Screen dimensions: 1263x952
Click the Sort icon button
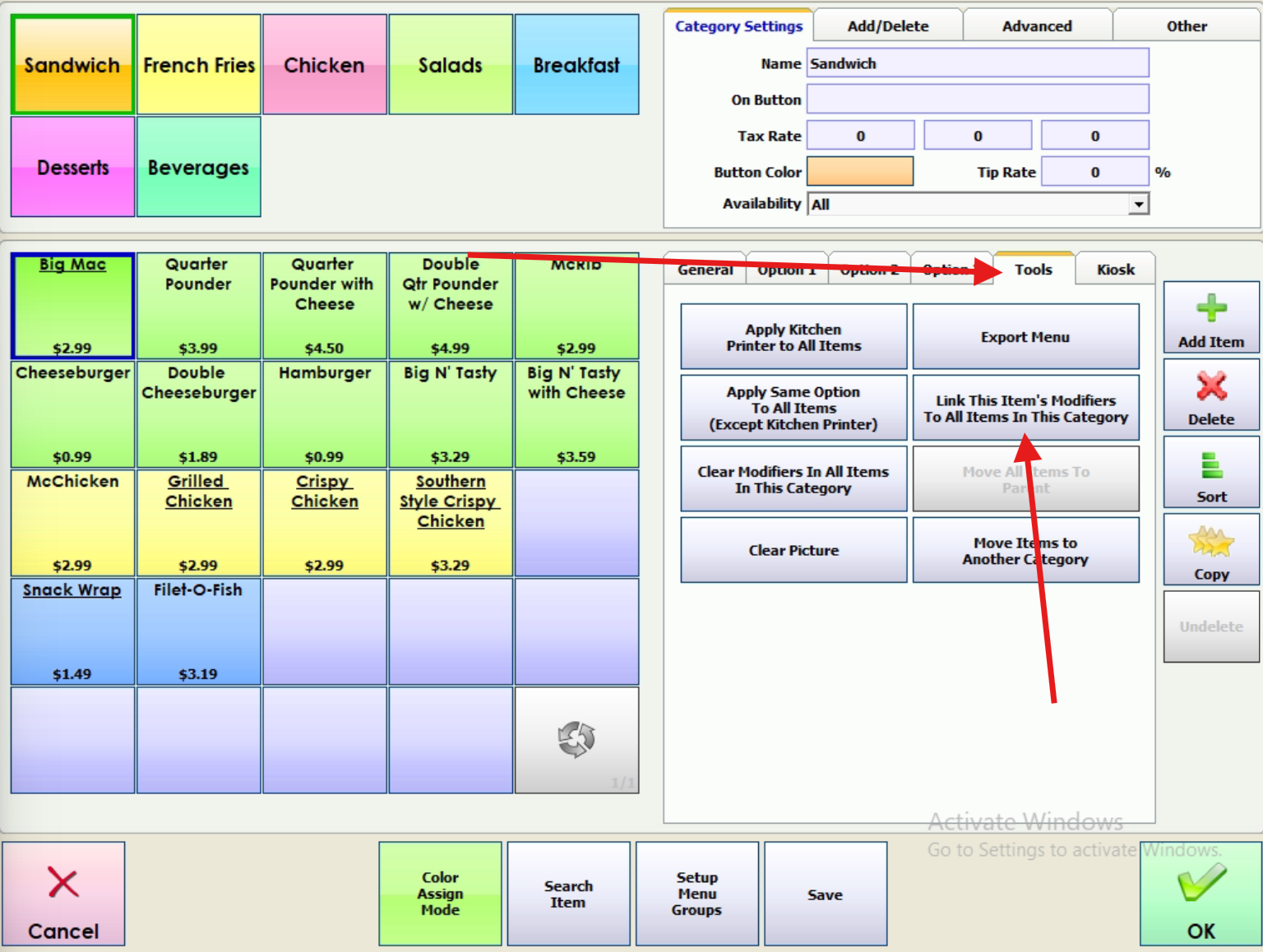point(1211,473)
